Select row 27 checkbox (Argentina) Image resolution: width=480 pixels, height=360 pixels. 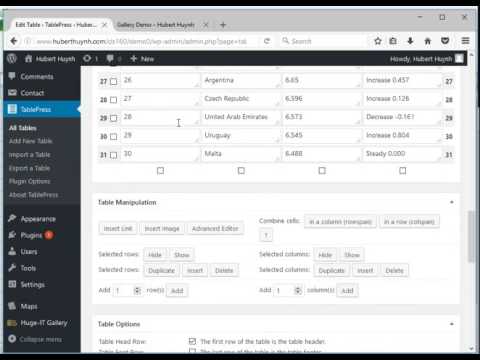(x=114, y=82)
